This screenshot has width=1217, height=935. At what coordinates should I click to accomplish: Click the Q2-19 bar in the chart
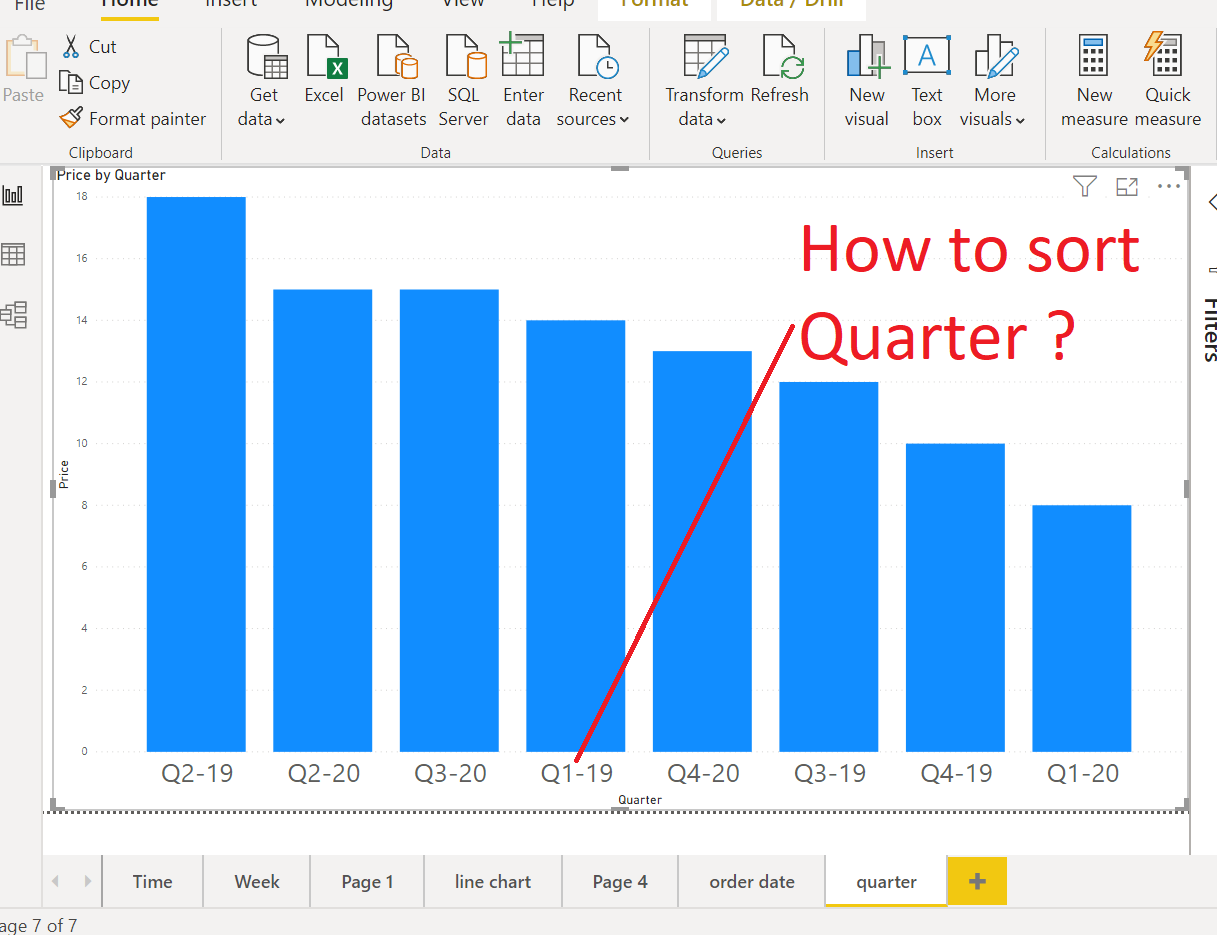coord(196,474)
